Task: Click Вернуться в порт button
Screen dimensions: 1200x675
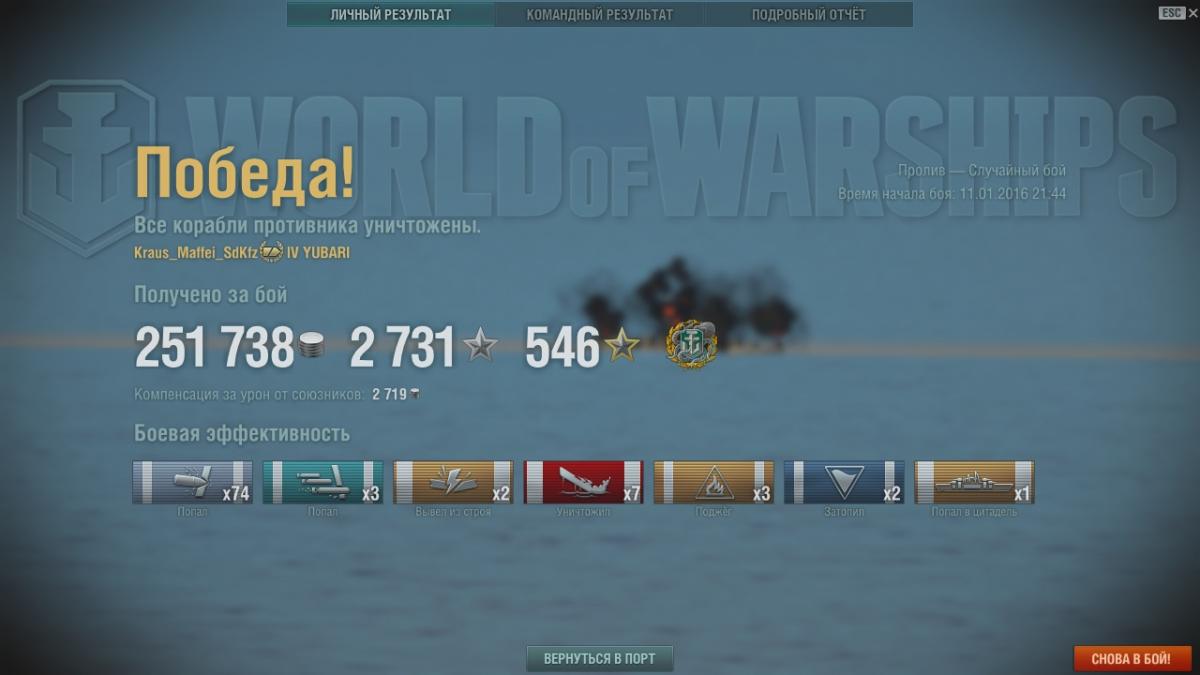Action: click(x=600, y=659)
